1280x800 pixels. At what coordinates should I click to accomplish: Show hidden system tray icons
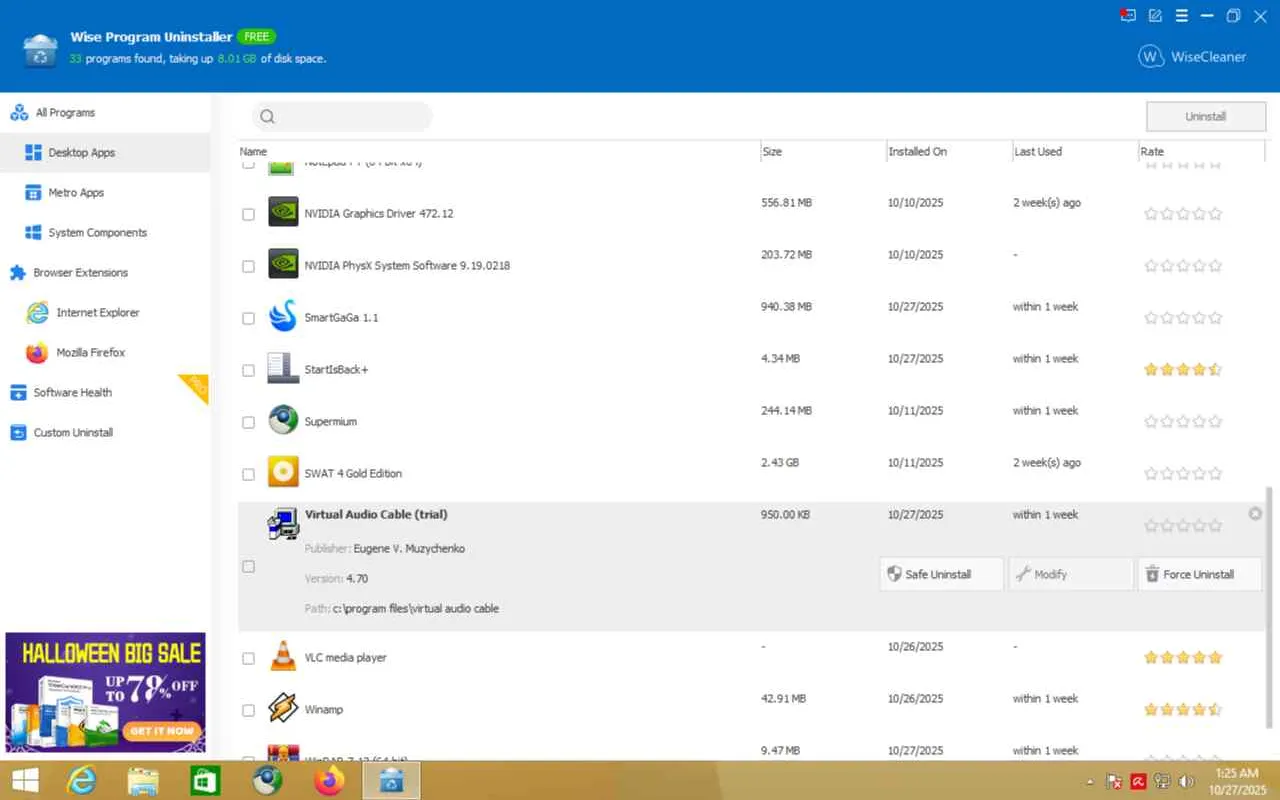pyautogui.click(x=1090, y=782)
